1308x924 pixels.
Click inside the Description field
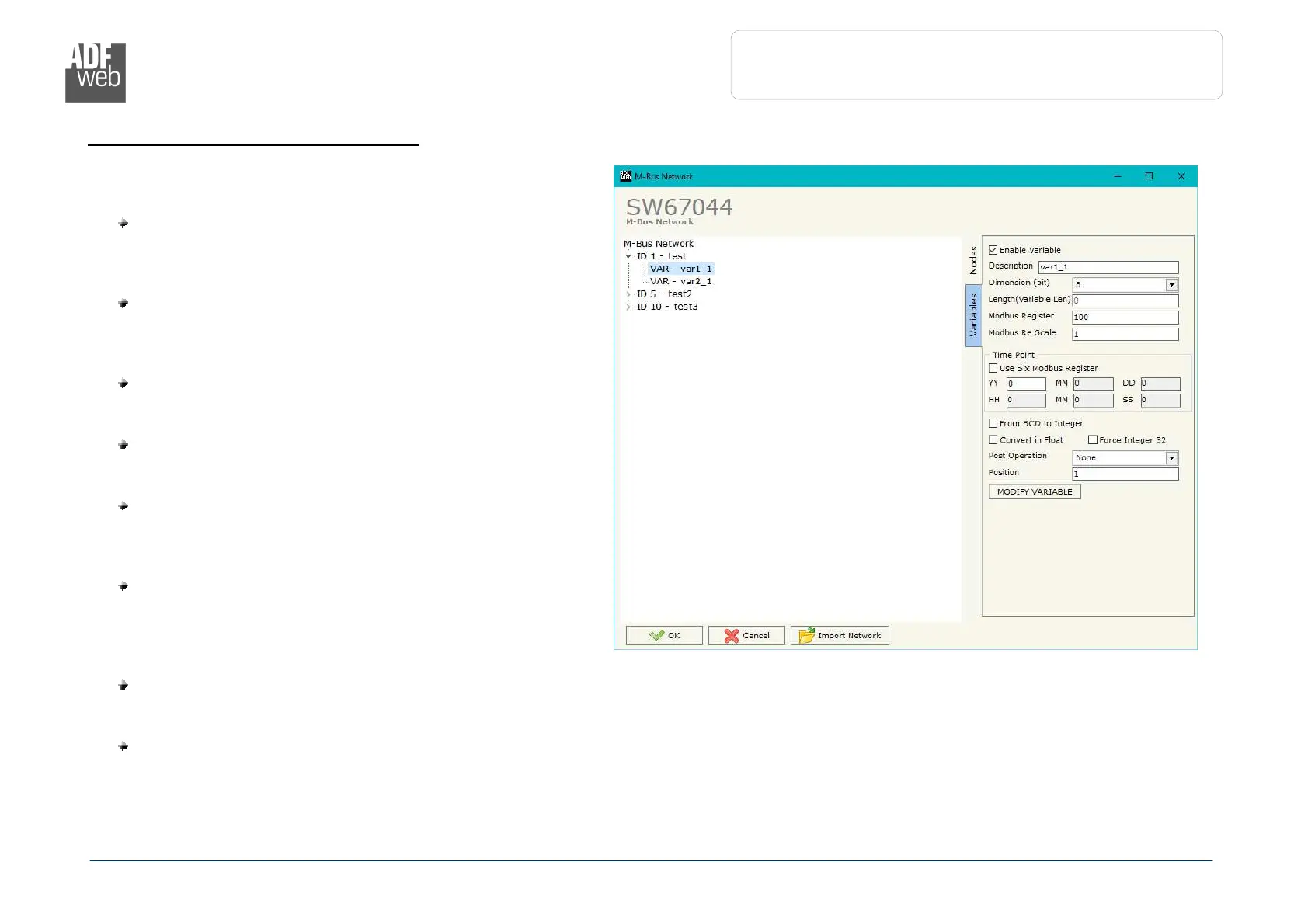1108,267
